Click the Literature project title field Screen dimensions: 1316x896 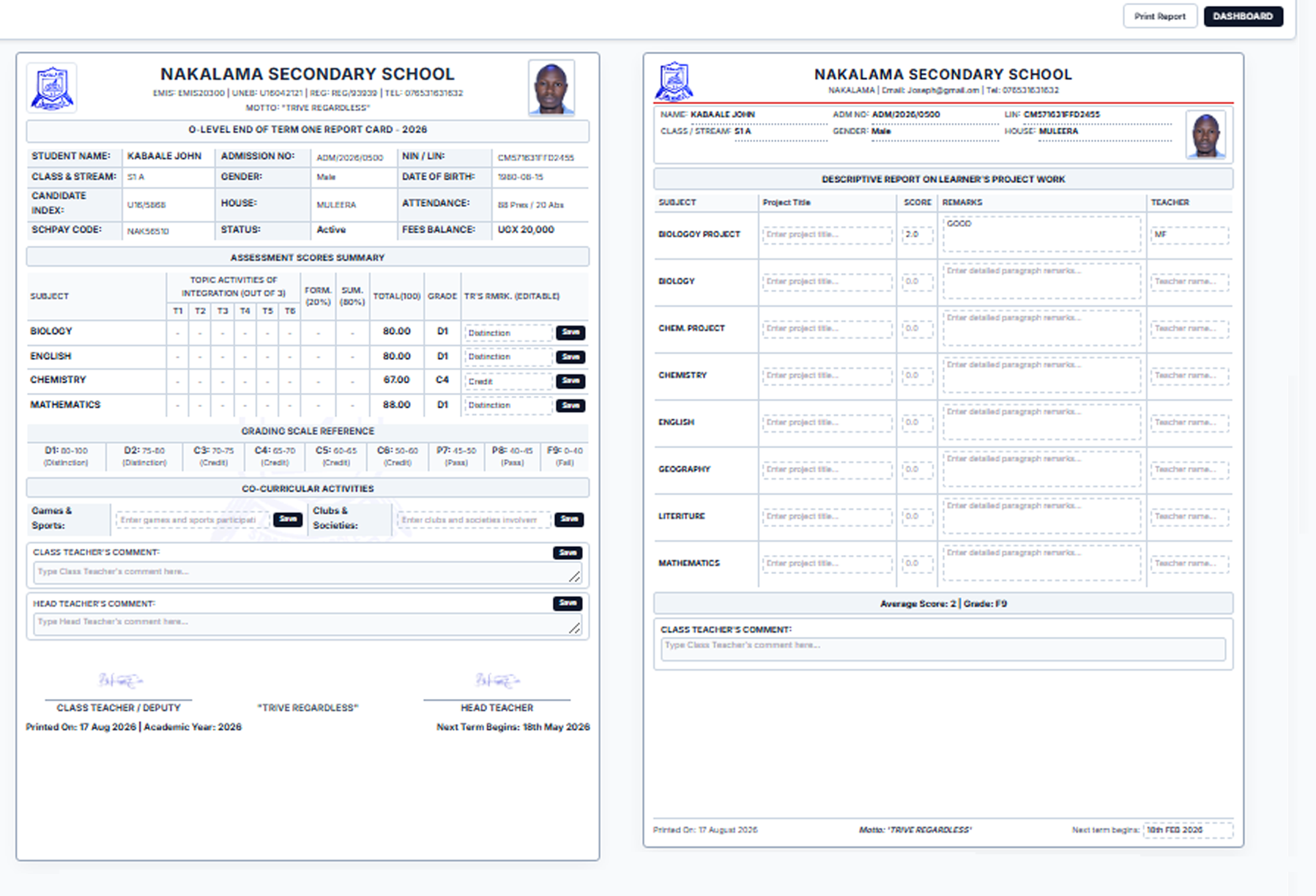(828, 517)
